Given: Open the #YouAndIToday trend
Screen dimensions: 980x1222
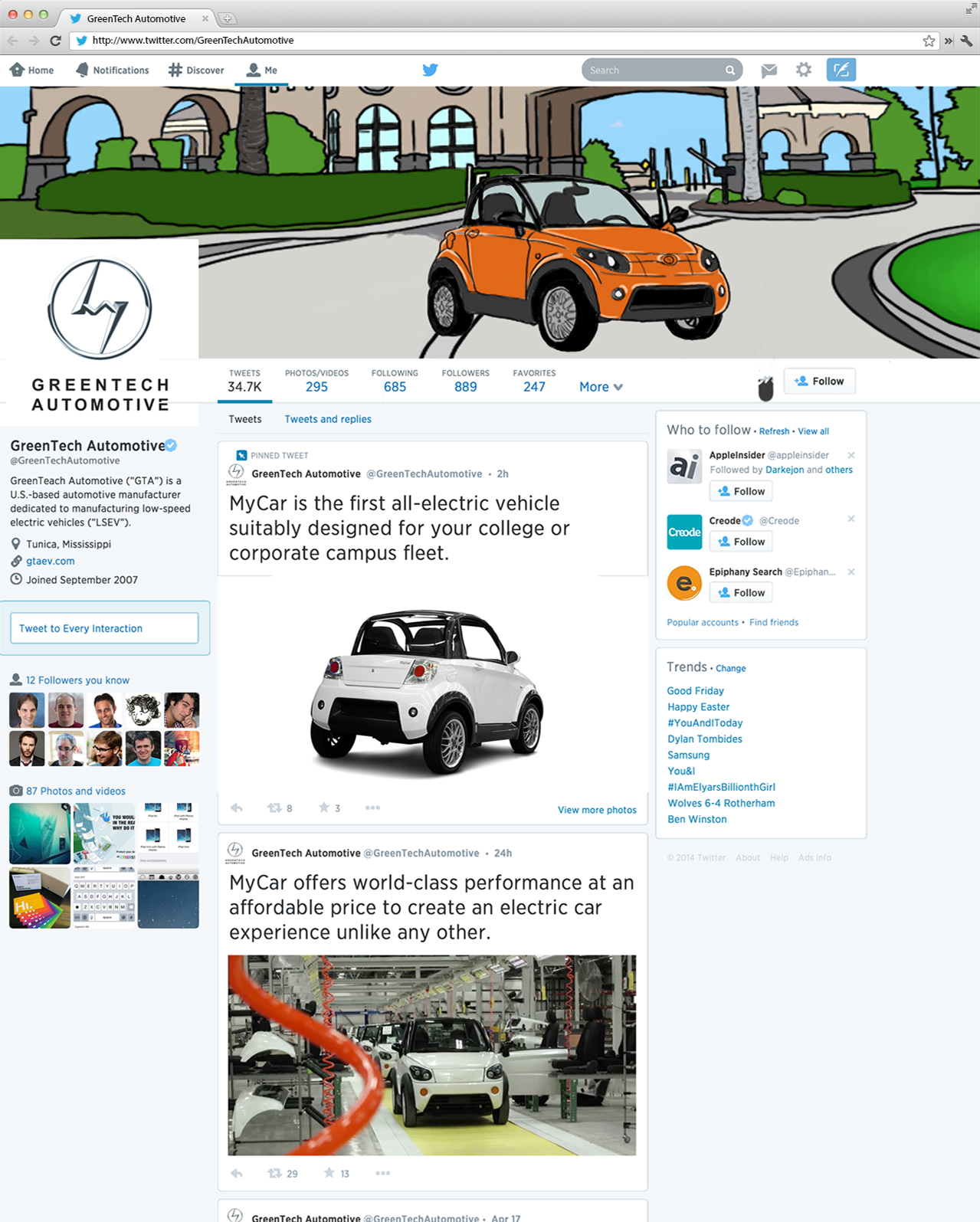Looking at the screenshot, I should coord(705,722).
